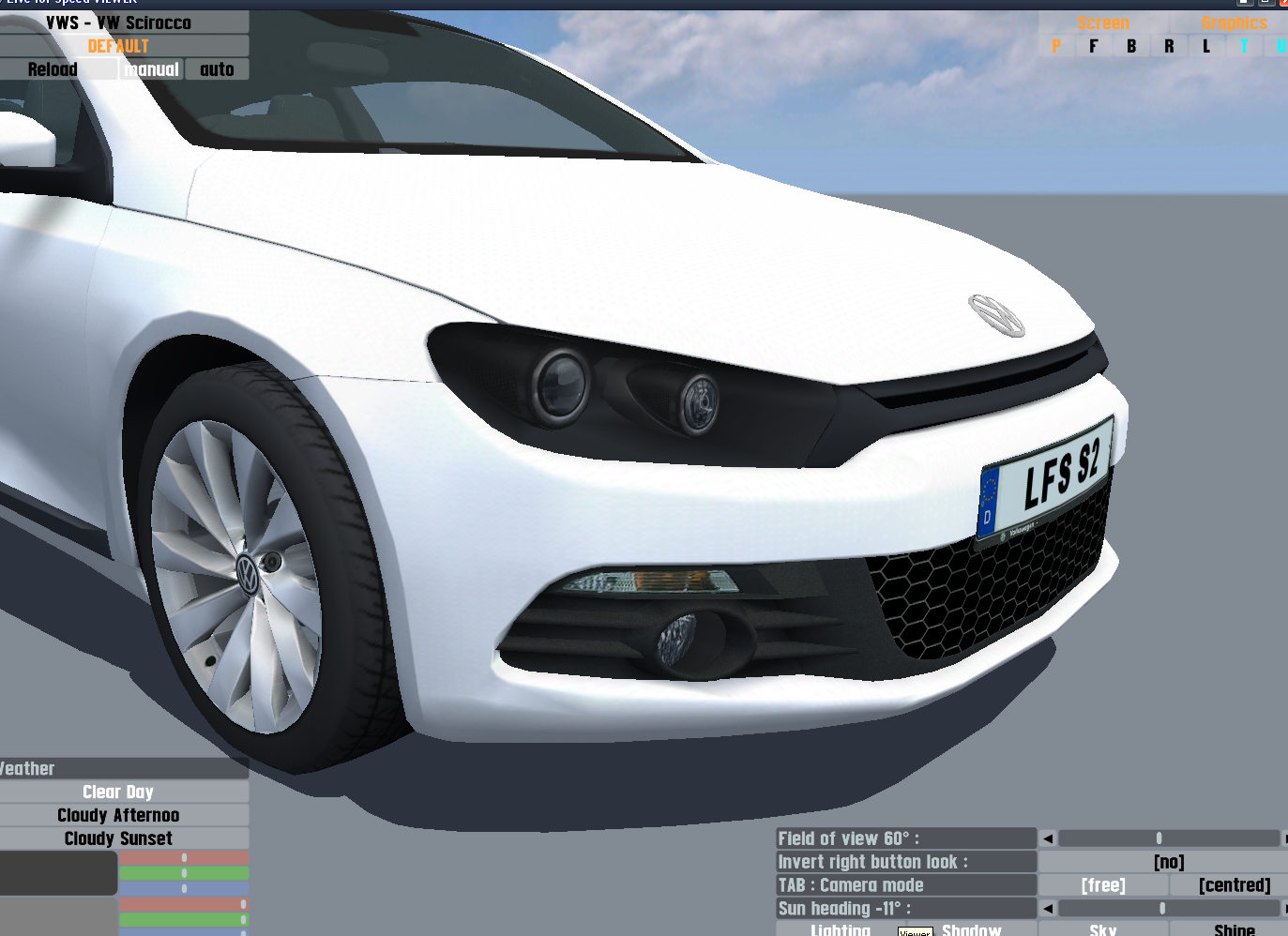Click the lighter grey colour swatch below

tap(58, 916)
